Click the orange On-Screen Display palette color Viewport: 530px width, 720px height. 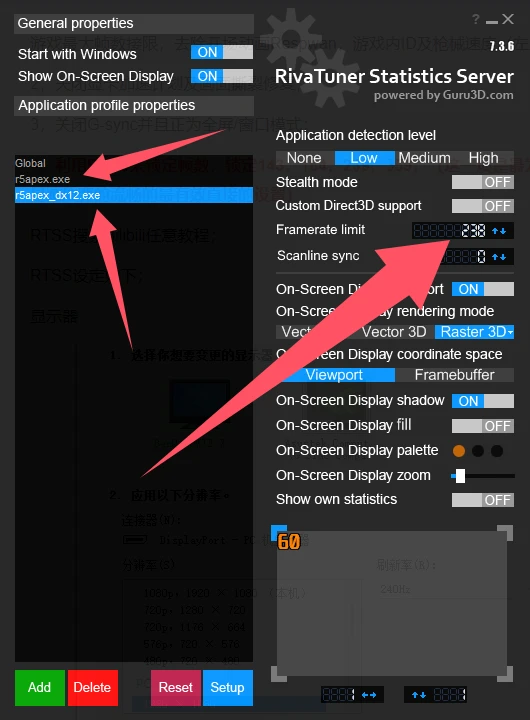click(459, 451)
